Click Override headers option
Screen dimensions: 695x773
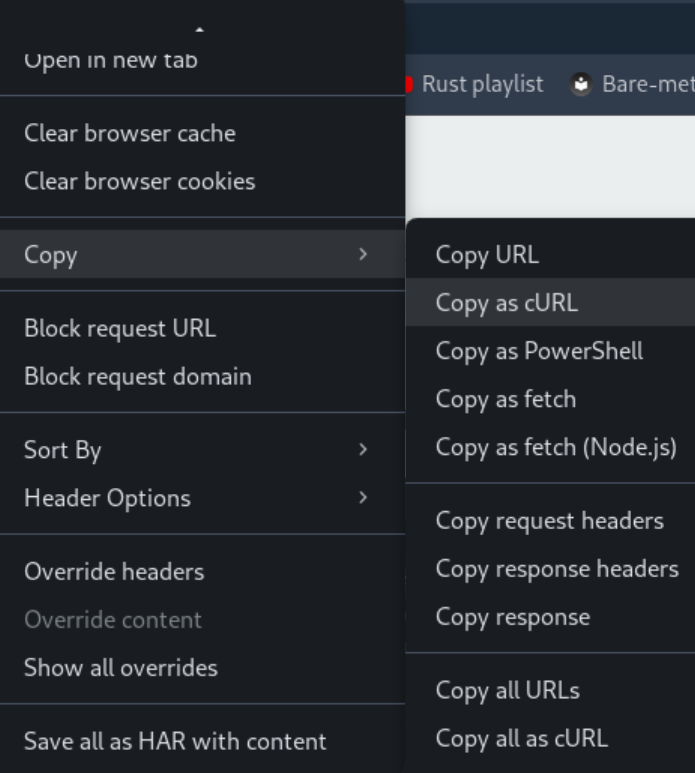point(114,572)
